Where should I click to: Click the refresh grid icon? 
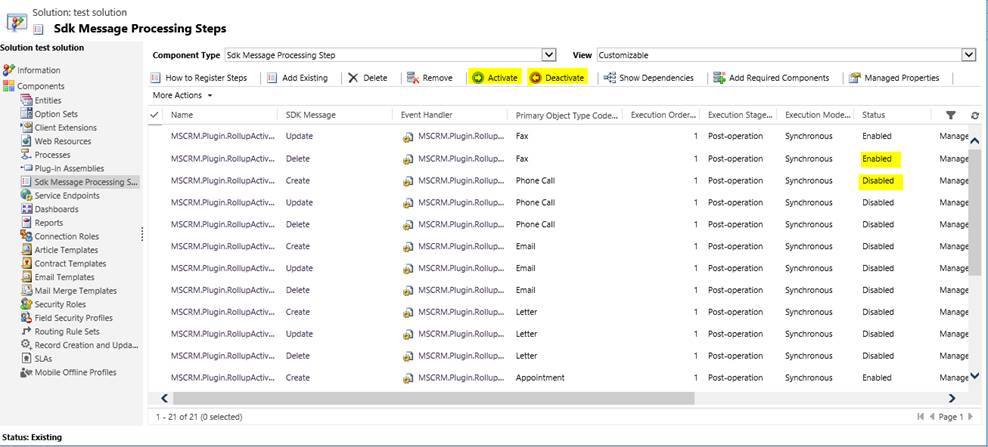click(x=975, y=115)
